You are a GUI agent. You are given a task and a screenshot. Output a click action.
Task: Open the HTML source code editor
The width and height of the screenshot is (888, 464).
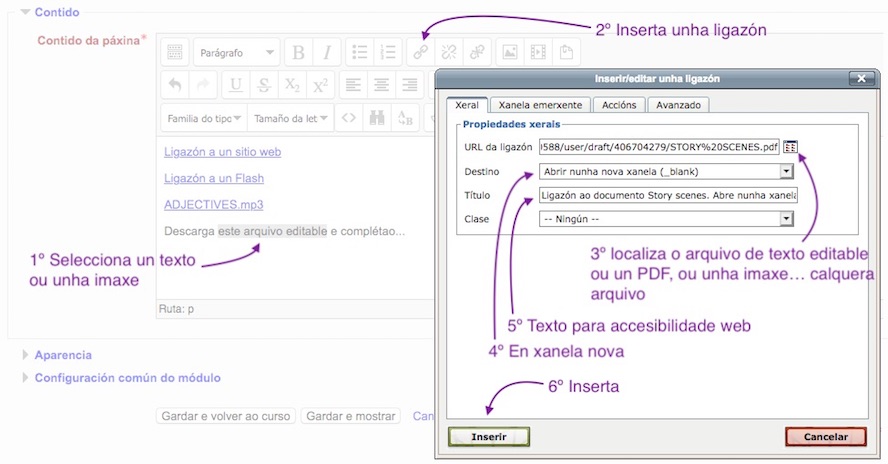coord(349,118)
